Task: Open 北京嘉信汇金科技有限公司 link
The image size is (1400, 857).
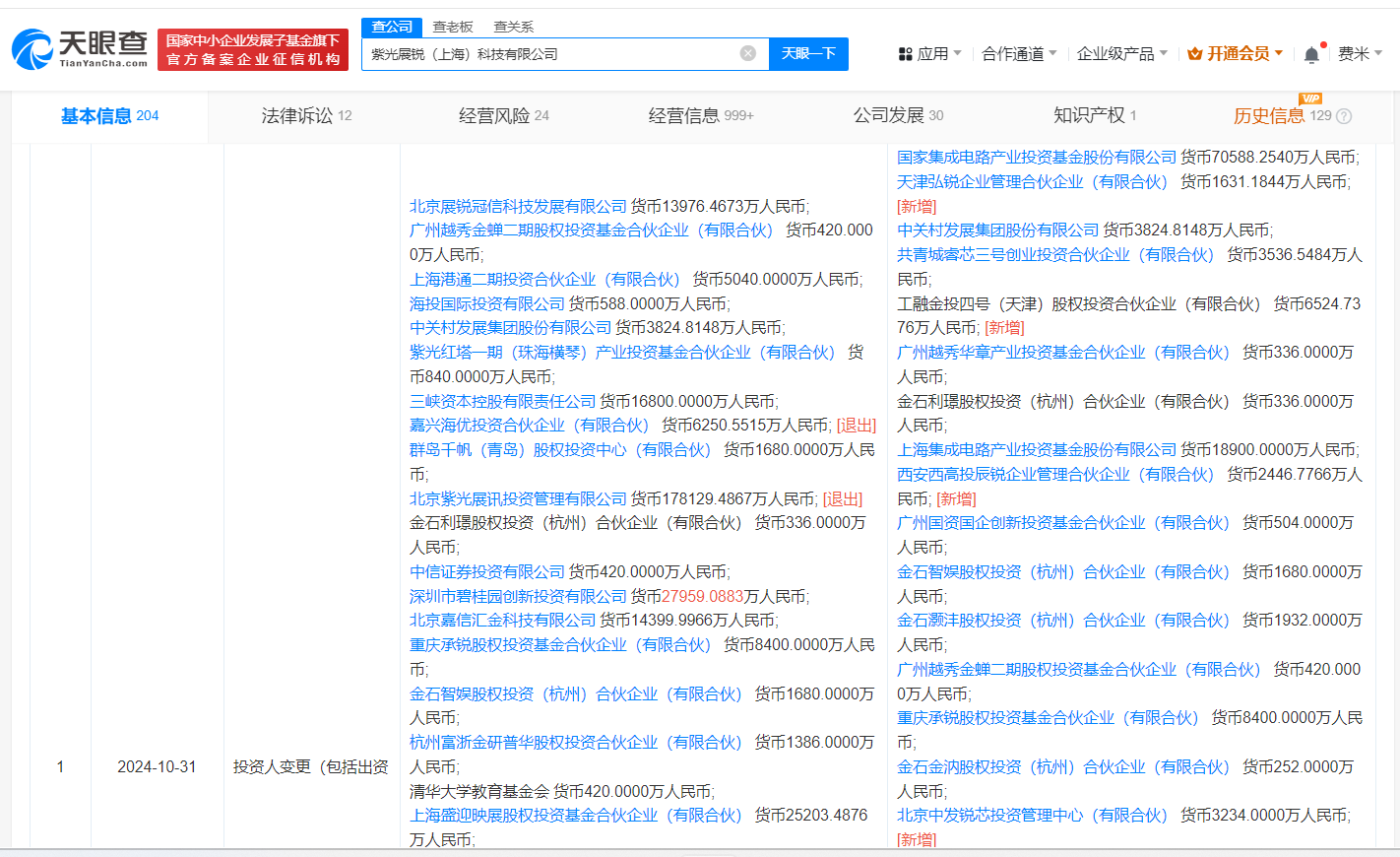Action: coord(502,621)
